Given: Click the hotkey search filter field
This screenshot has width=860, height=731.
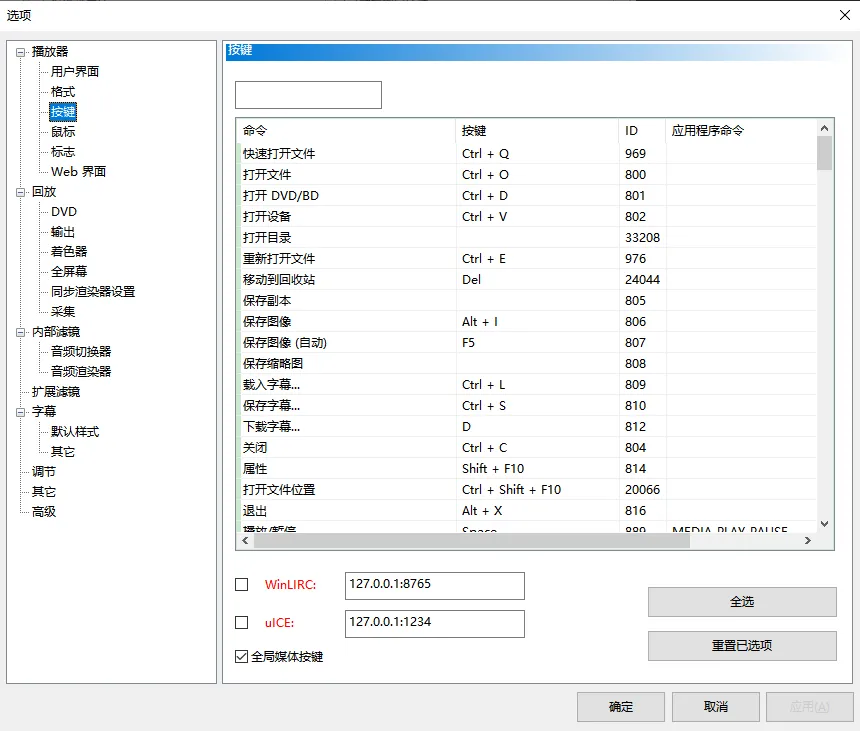Looking at the screenshot, I should (307, 94).
